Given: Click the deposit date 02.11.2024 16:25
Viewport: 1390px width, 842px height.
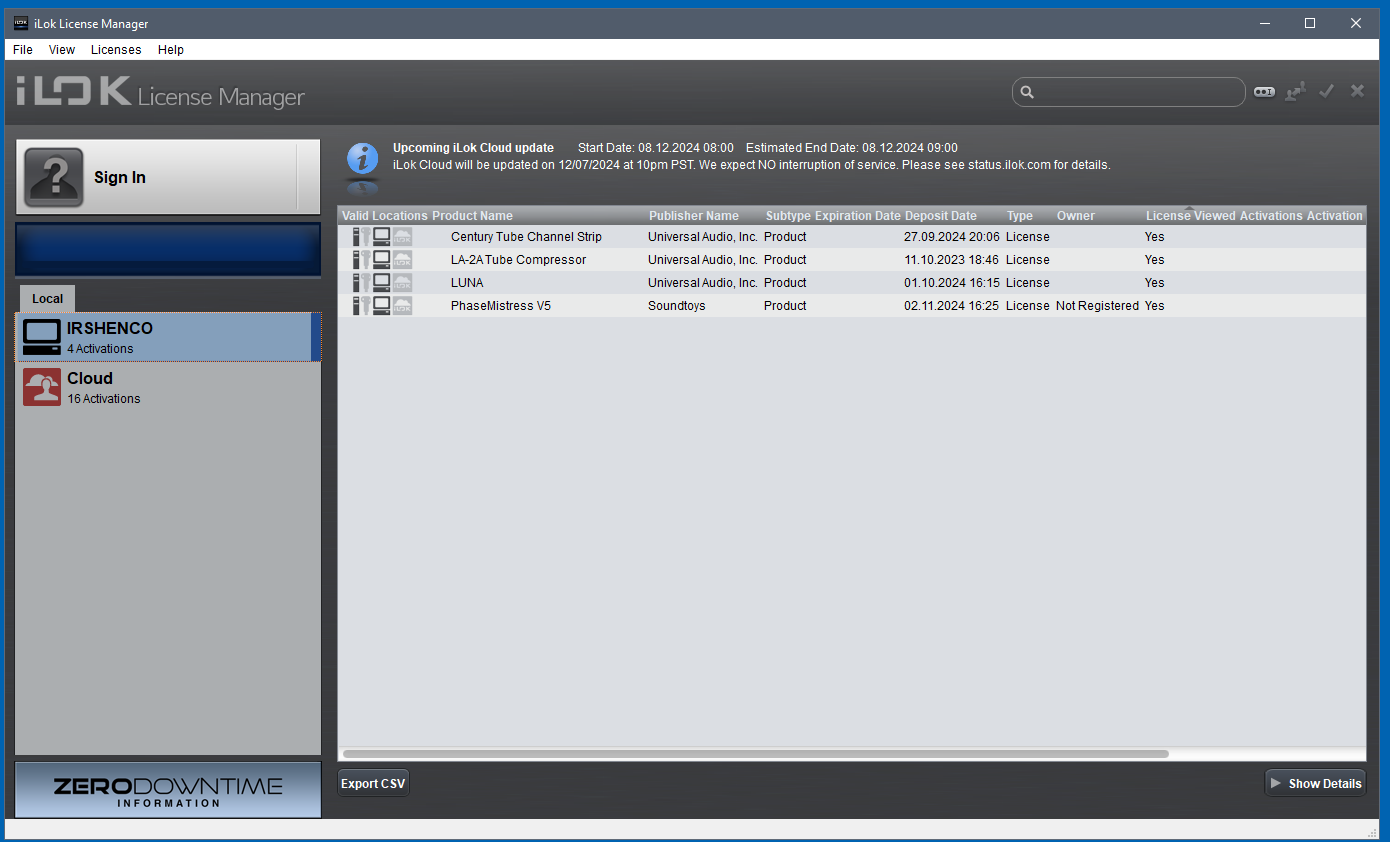Looking at the screenshot, I should click(x=951, y=306).
